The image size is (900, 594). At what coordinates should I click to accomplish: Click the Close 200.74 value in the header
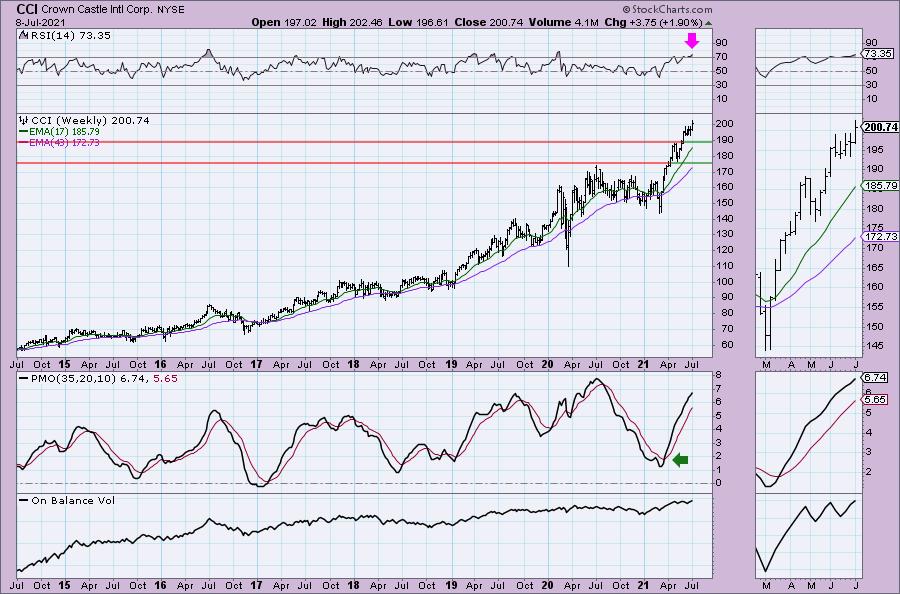coord(488,22)
